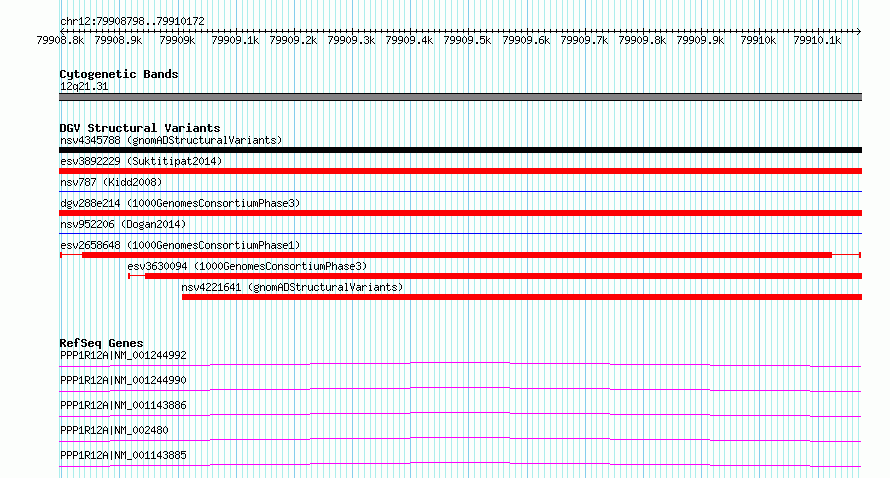Click the red esv3892229 variant bar
The width and height of the screenshot is (890, 478).
(460, 171)
